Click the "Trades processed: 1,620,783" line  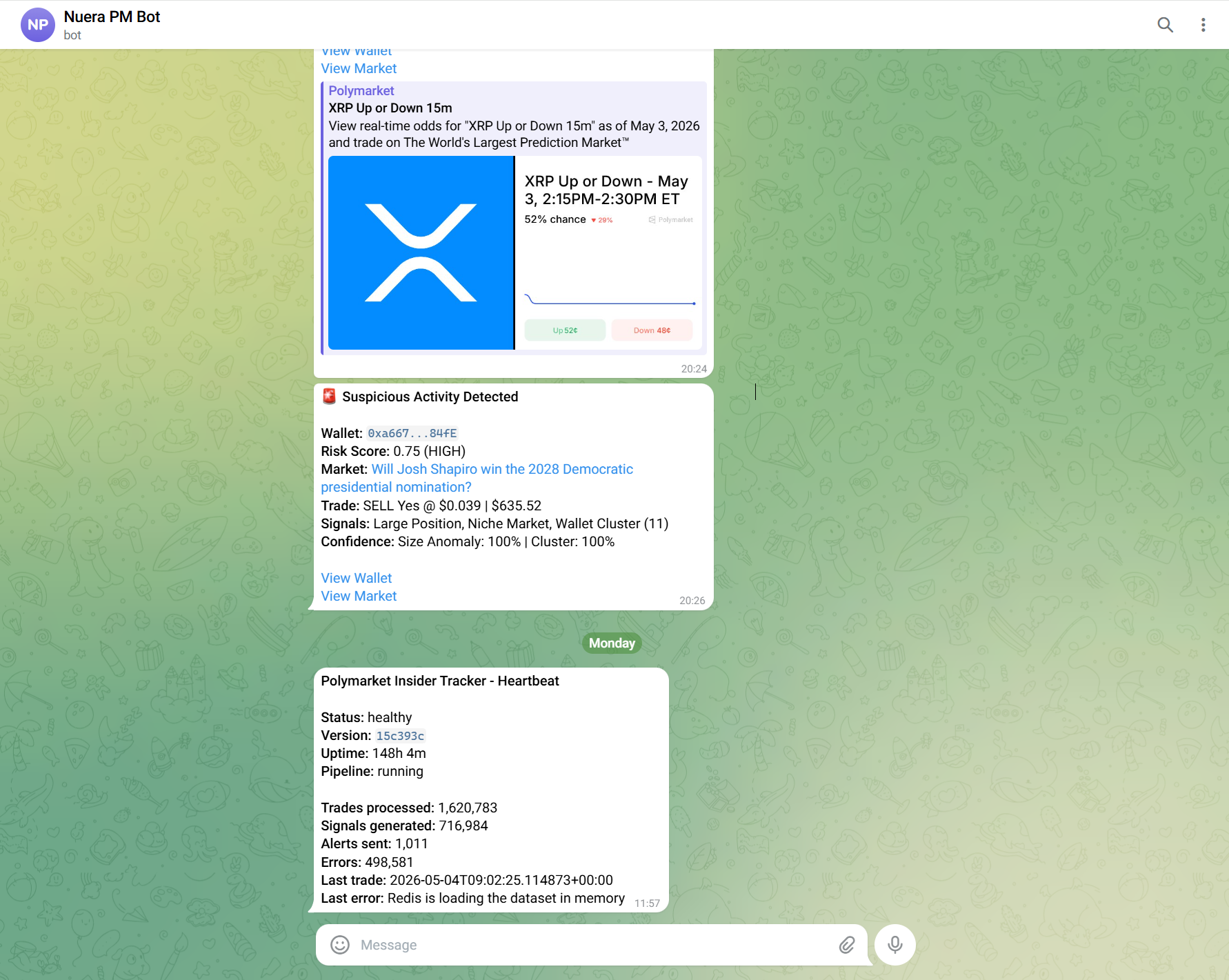click(409, 808)
